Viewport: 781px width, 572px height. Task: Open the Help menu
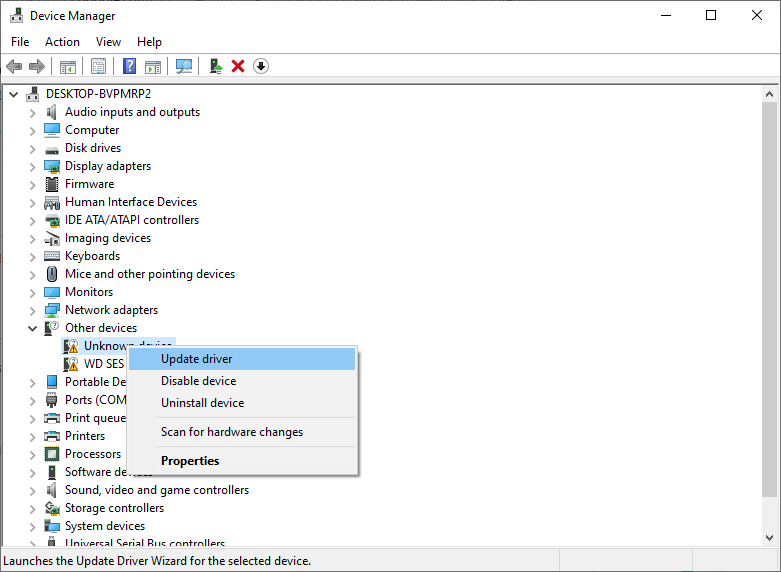[149, 42]
